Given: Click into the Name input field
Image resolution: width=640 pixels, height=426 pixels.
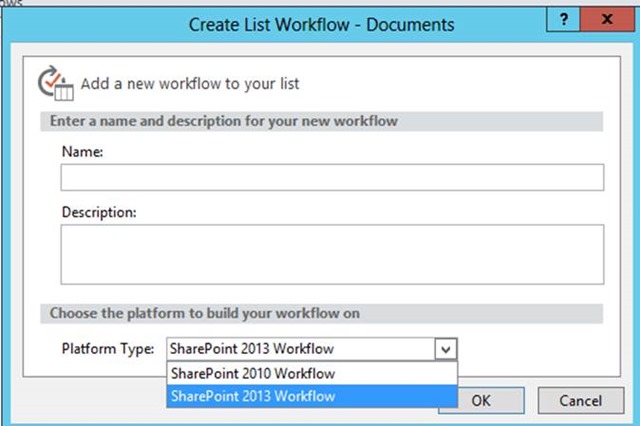Looking at the screenshot, I should 332,177.
